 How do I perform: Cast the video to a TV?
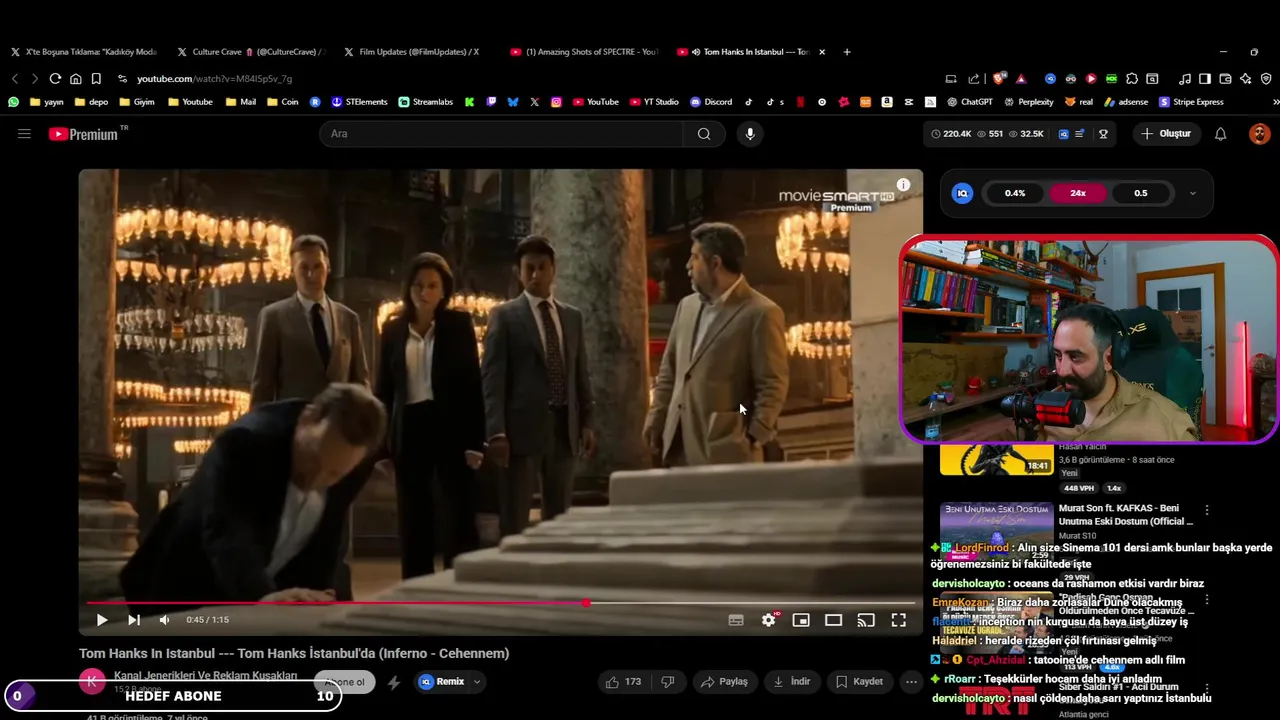(866, 620)
